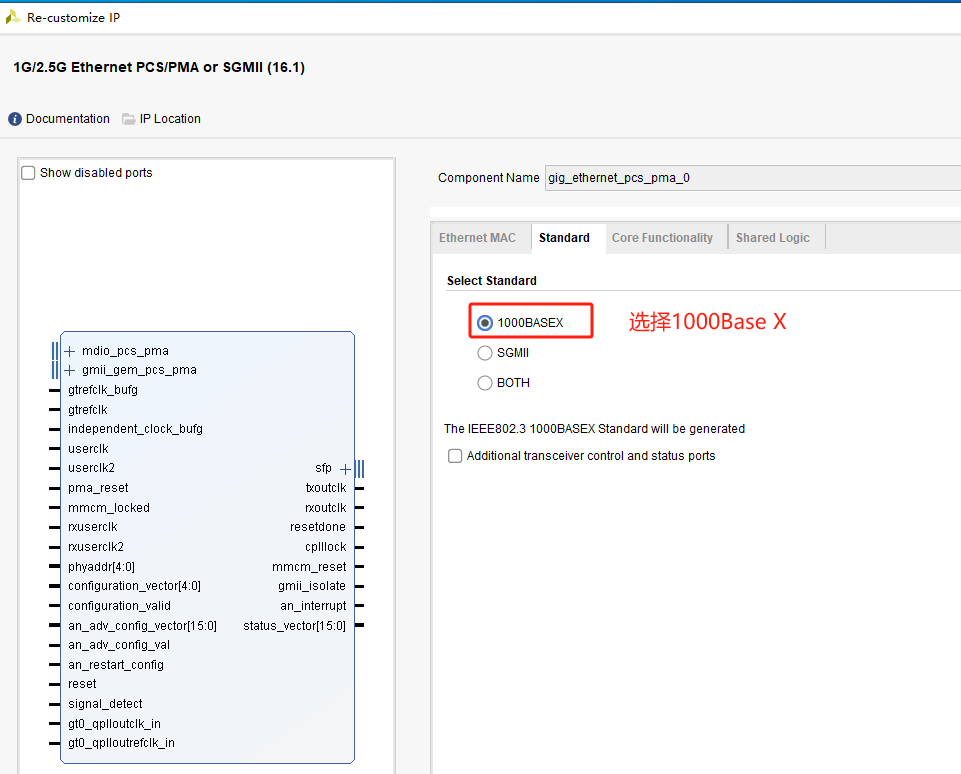The width and height of the screenshot is (961, 774).
Task: Click the an_interrupt output port
Action: (313, 605)
